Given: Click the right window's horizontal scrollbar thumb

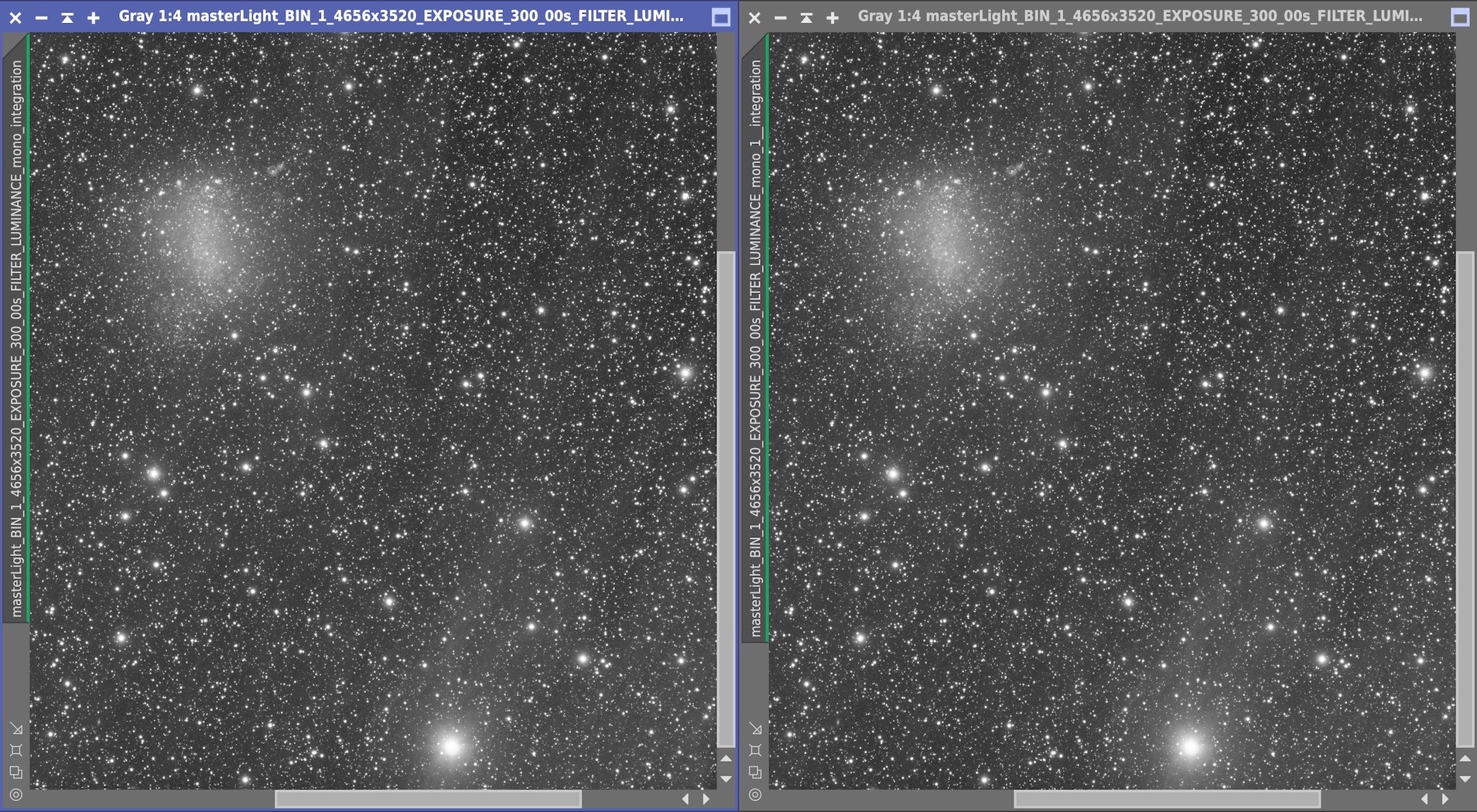Looking at the screenshot, I should tap(1167, 799).
